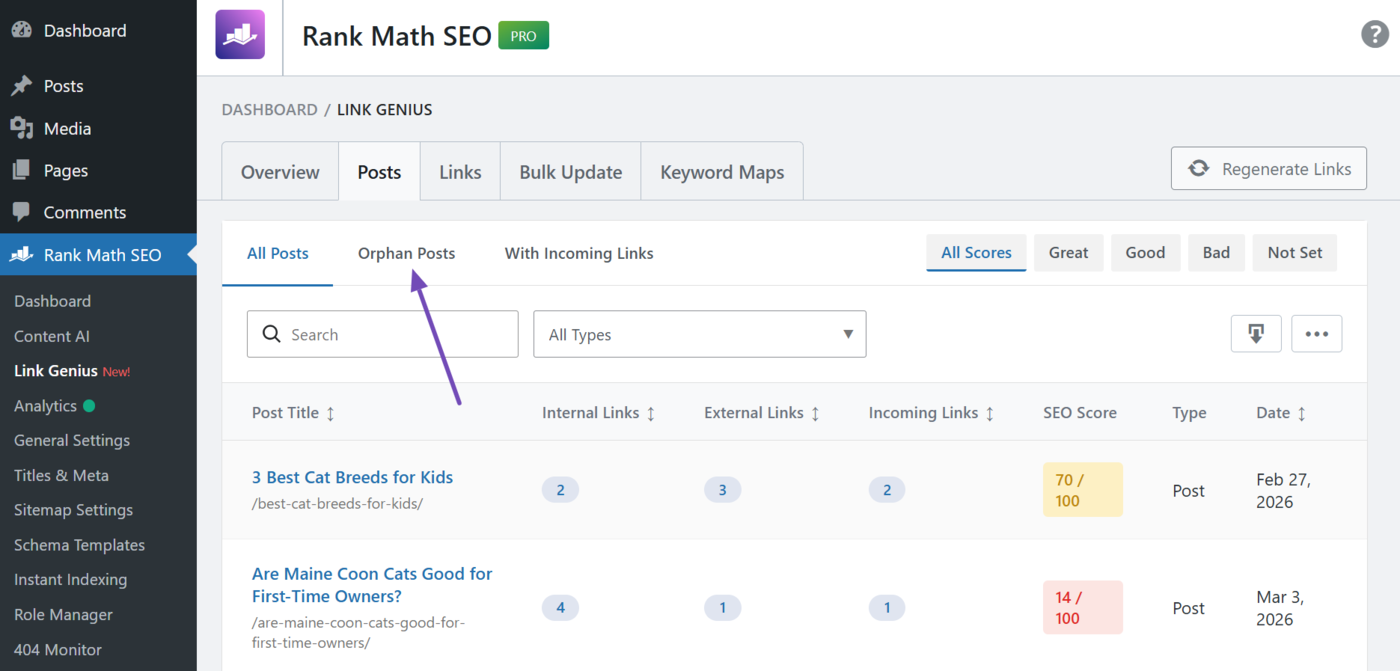
Task: Select the Orphan Posts sub-tab
Action: point(406,253)
